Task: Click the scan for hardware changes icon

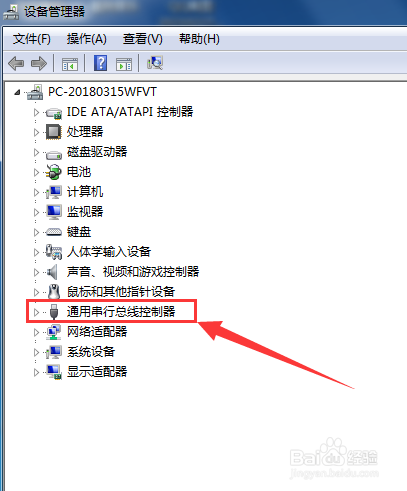Action: tap(155, 63)
